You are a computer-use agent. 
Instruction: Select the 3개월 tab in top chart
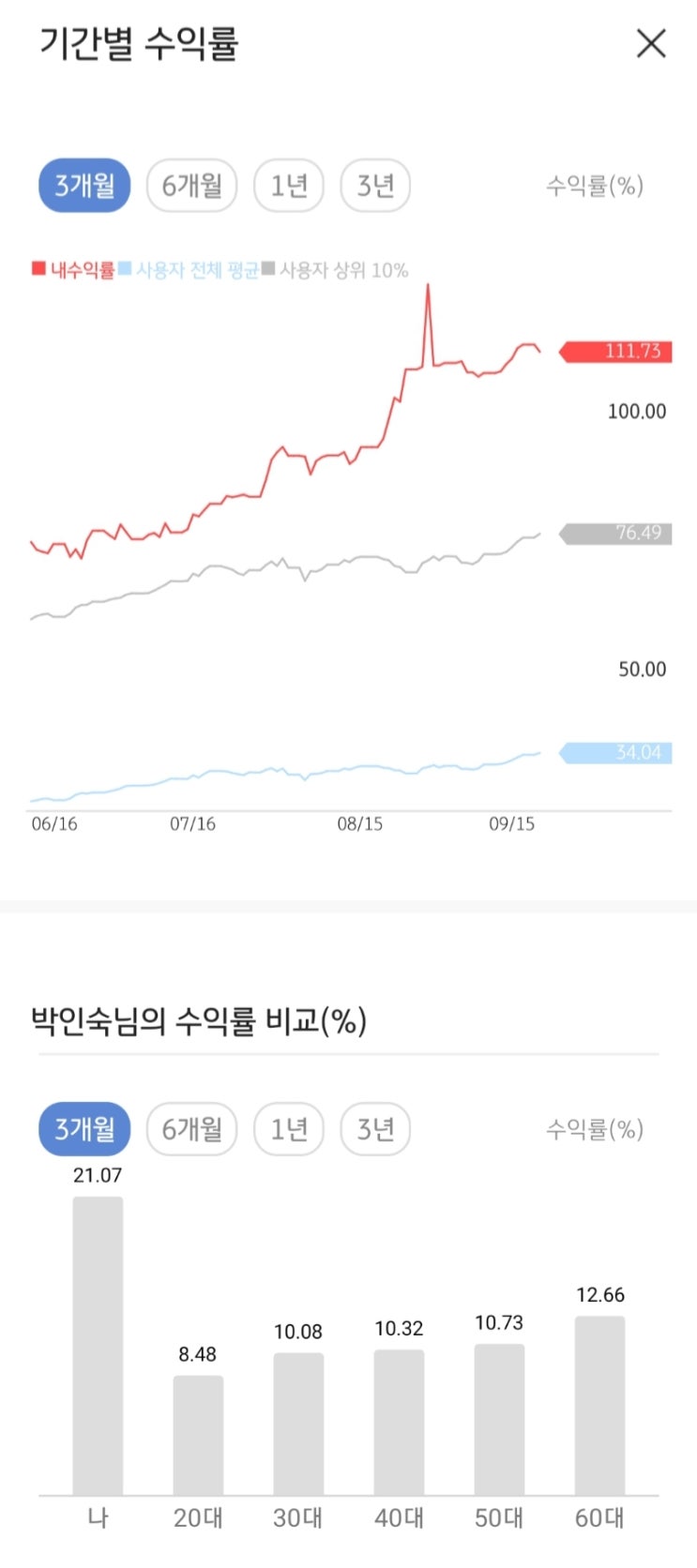pyautogui.click(x=84, y=186)
